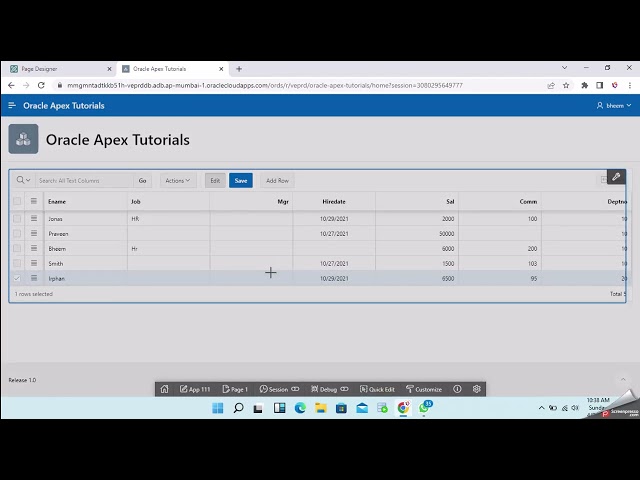Open App 111 in developer toolbar
This screenshot has width=640, height=480.
click(x=195, y=389)
